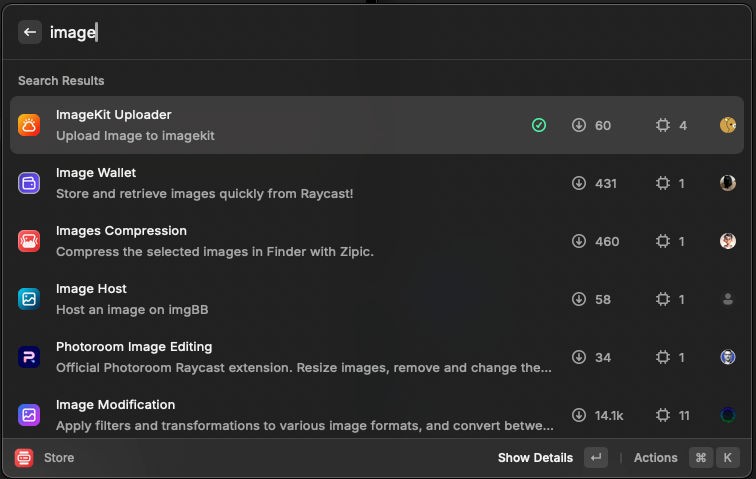Click the Show Details button
This screenshot has width=756, height=479.
pyautogui.click(x=535, y=457)
